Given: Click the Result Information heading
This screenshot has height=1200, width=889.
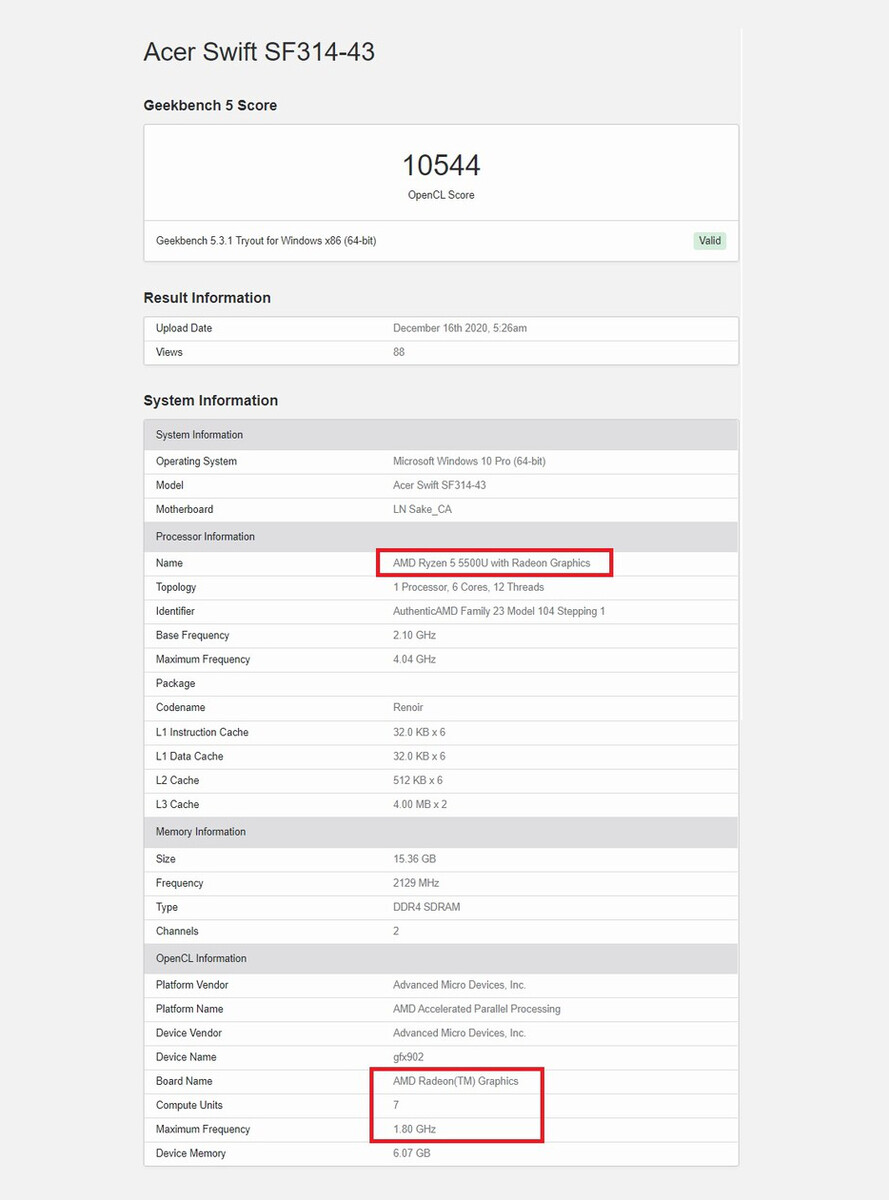Looking at the screenshot, I should pos(207,298).
